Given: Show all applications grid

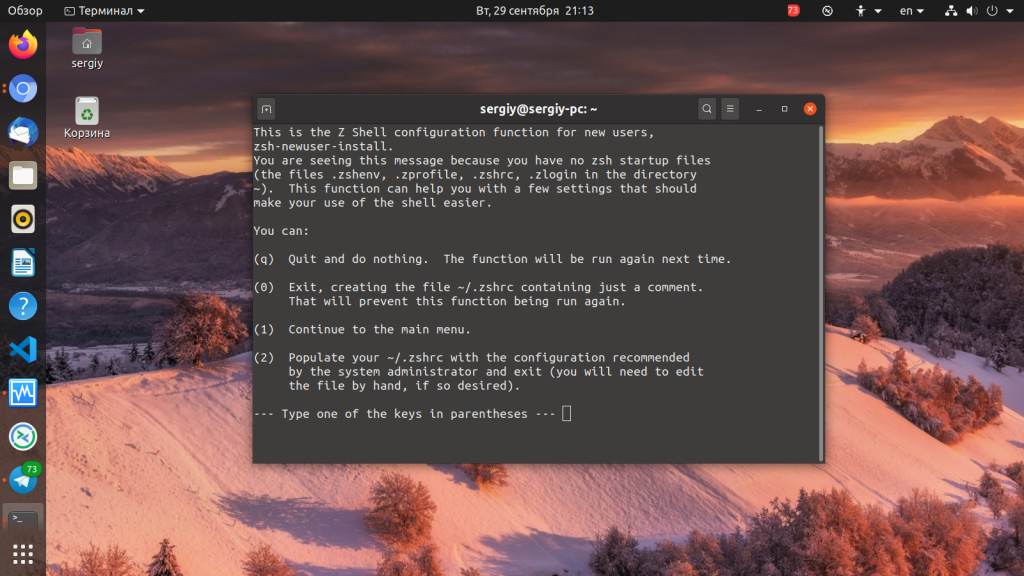Looking at the screenshot, I should [23, 553].
